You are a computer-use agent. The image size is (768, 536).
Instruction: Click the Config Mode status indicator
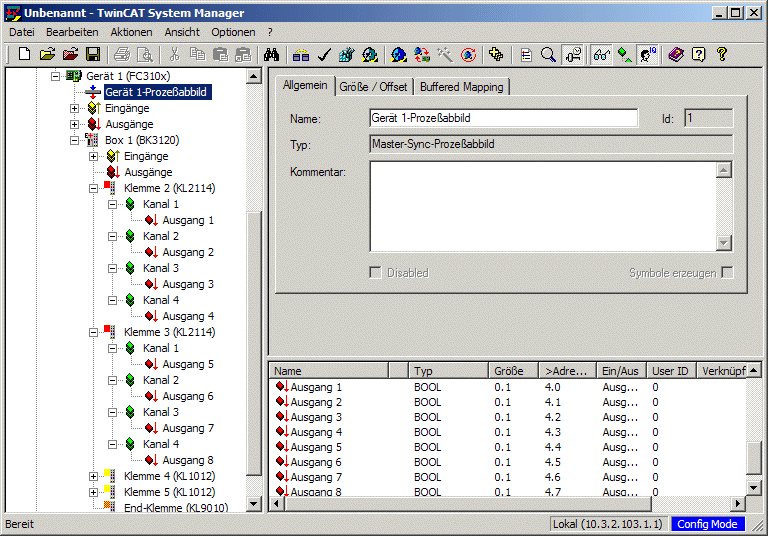(707, 524)
